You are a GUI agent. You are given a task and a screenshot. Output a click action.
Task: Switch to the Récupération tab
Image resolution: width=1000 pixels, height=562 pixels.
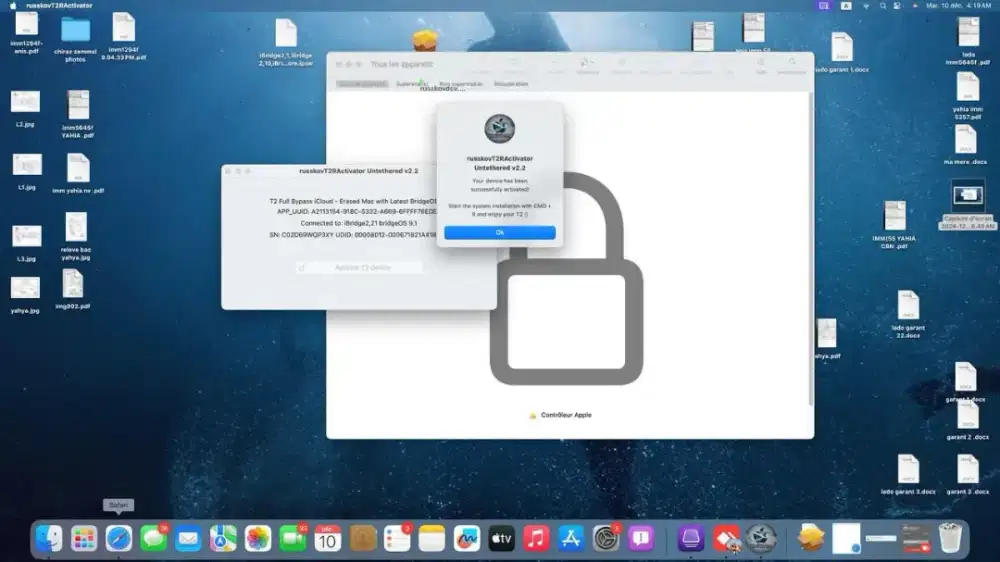[510, 84]
